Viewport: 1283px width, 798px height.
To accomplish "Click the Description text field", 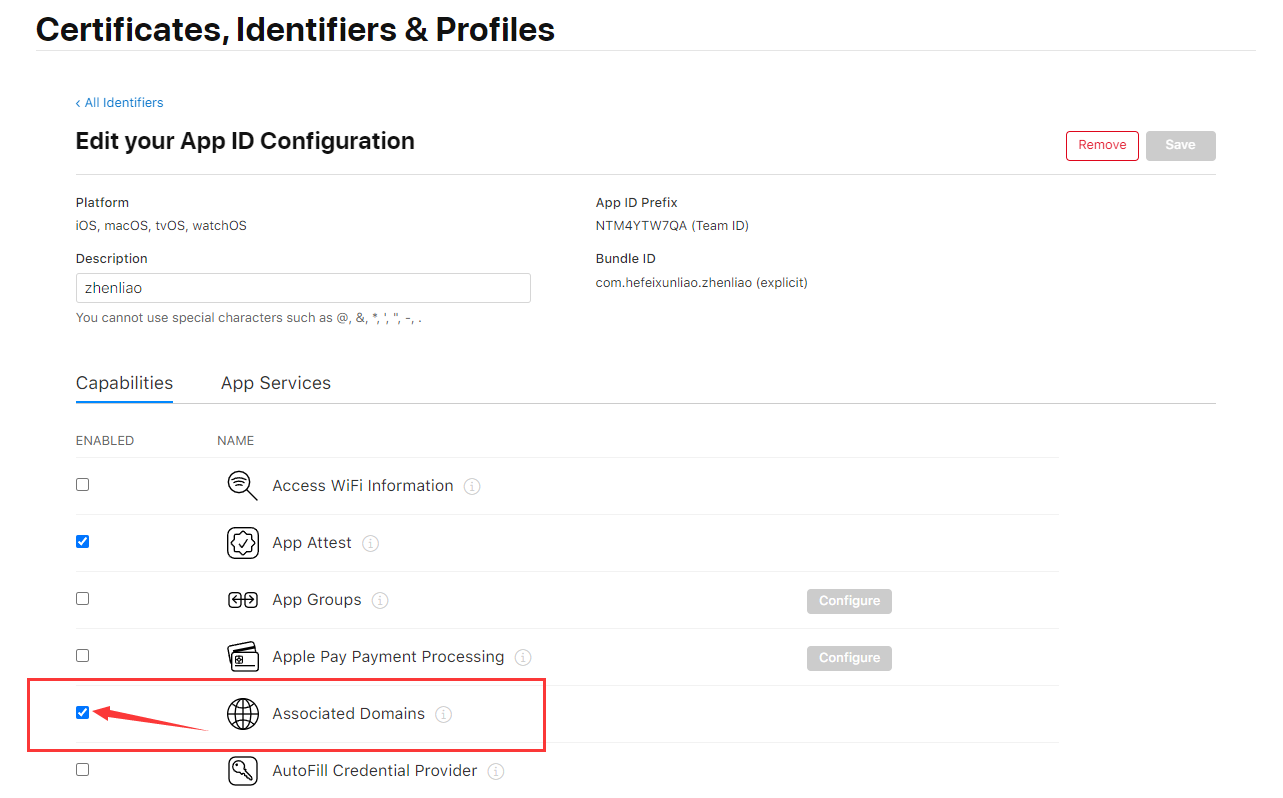I will tap(302, 288).
